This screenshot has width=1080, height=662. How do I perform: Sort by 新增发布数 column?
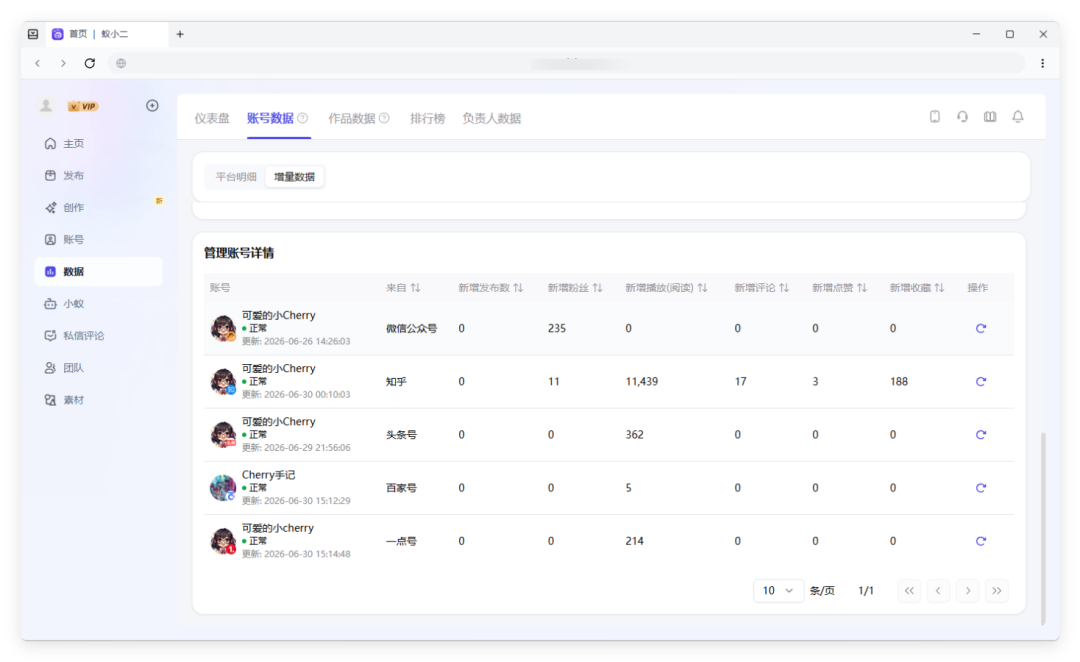[x=518, y=288]
